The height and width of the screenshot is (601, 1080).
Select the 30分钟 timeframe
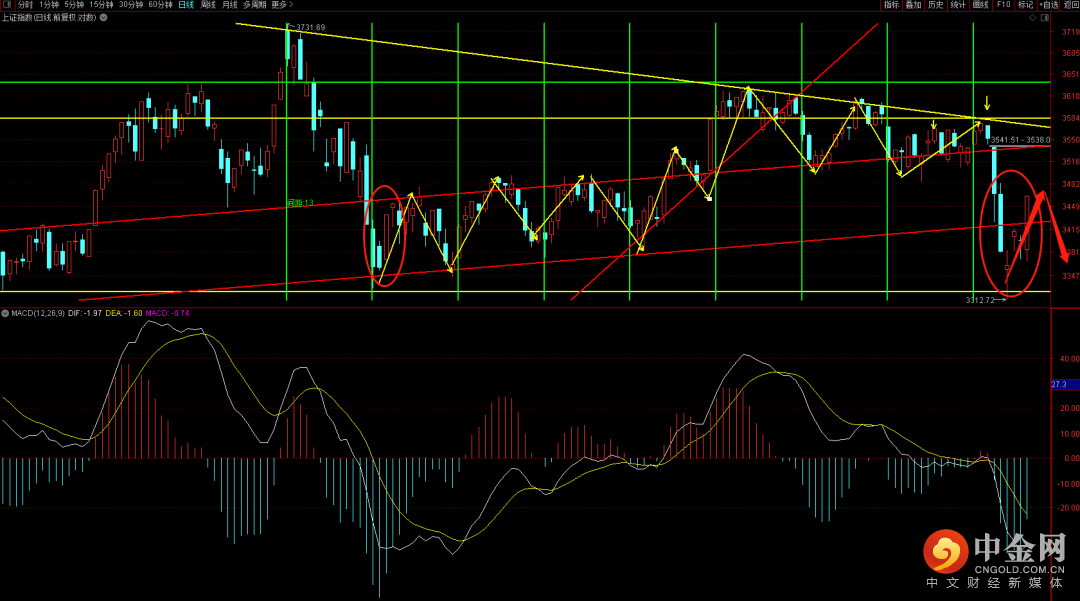[131, 5]
